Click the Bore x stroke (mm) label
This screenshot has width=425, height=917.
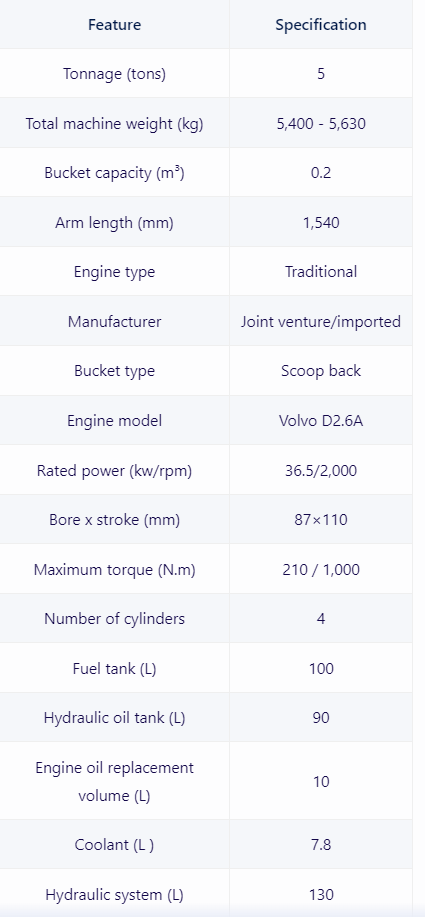click(115, 519)
